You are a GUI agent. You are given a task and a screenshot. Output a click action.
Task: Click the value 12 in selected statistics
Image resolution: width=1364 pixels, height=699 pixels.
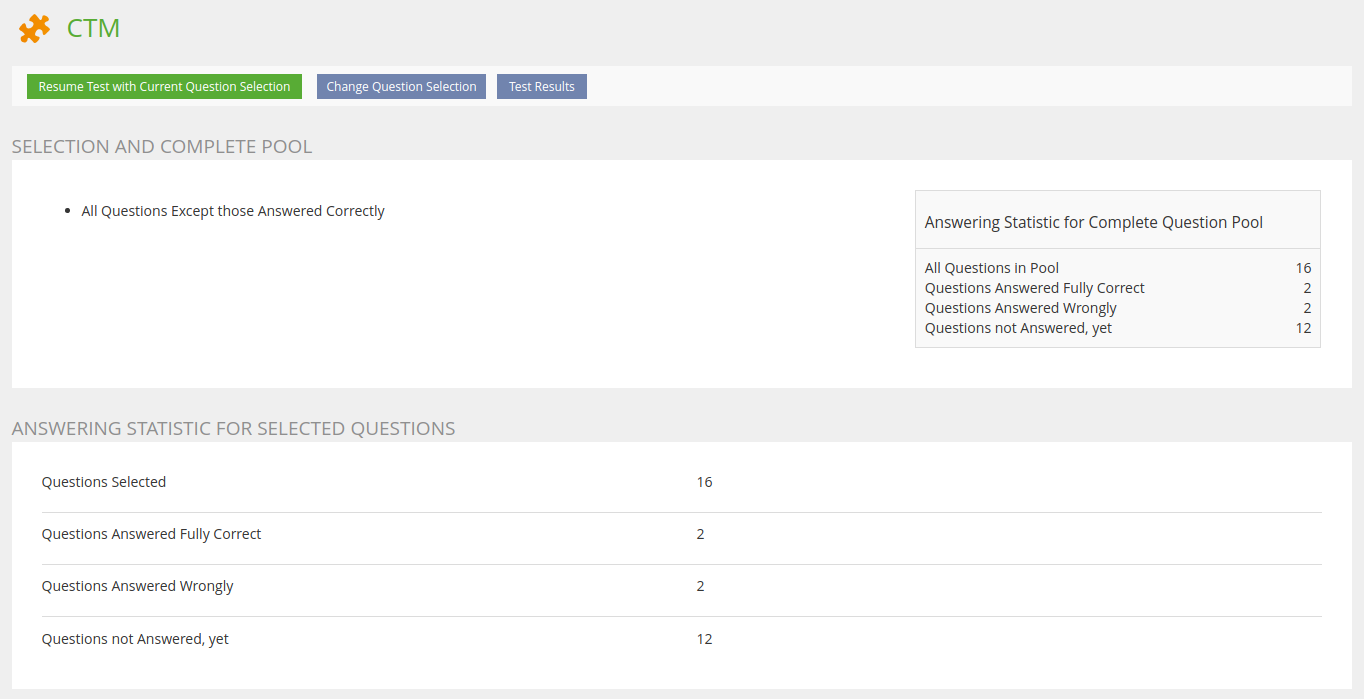(x=704, y=639)
